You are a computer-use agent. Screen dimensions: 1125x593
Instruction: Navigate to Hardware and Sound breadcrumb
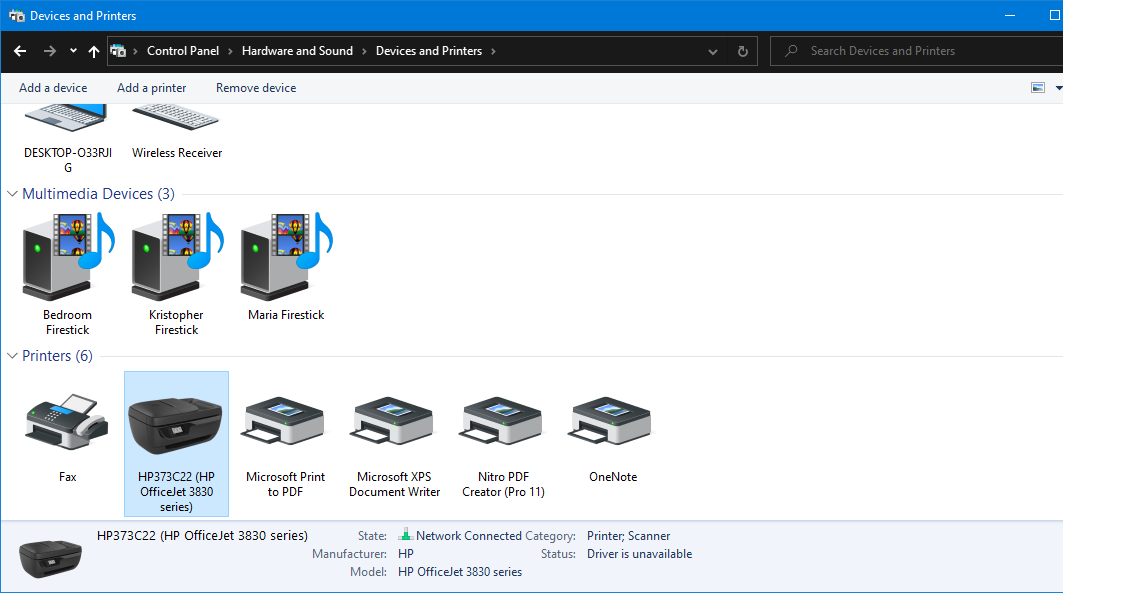point(297,51)
